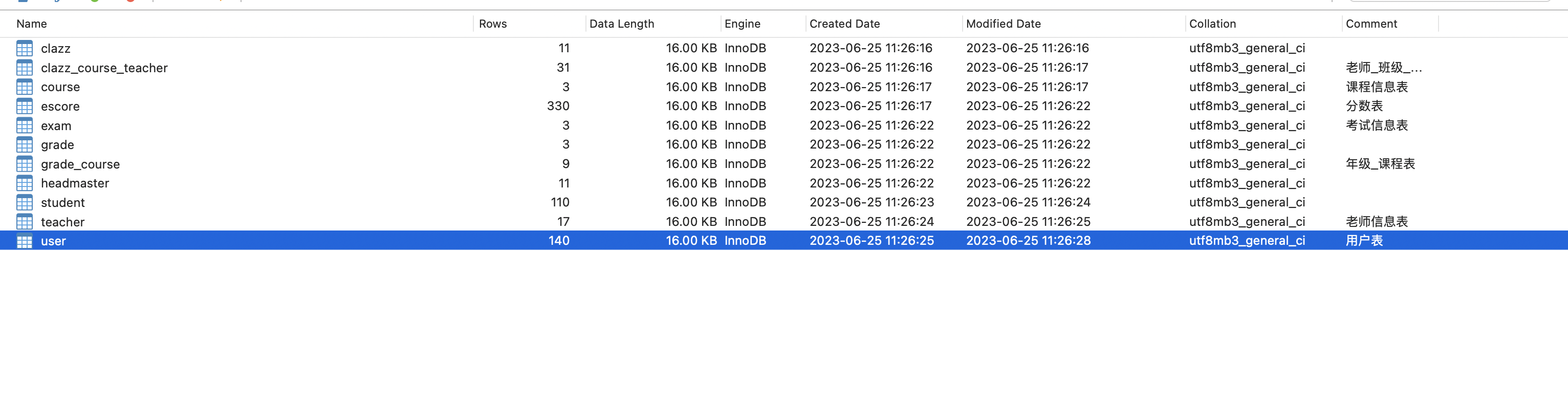Click the truncated 老师_班级_… comment
This screenshot has height=420, width=1568.
[1384, 68]
